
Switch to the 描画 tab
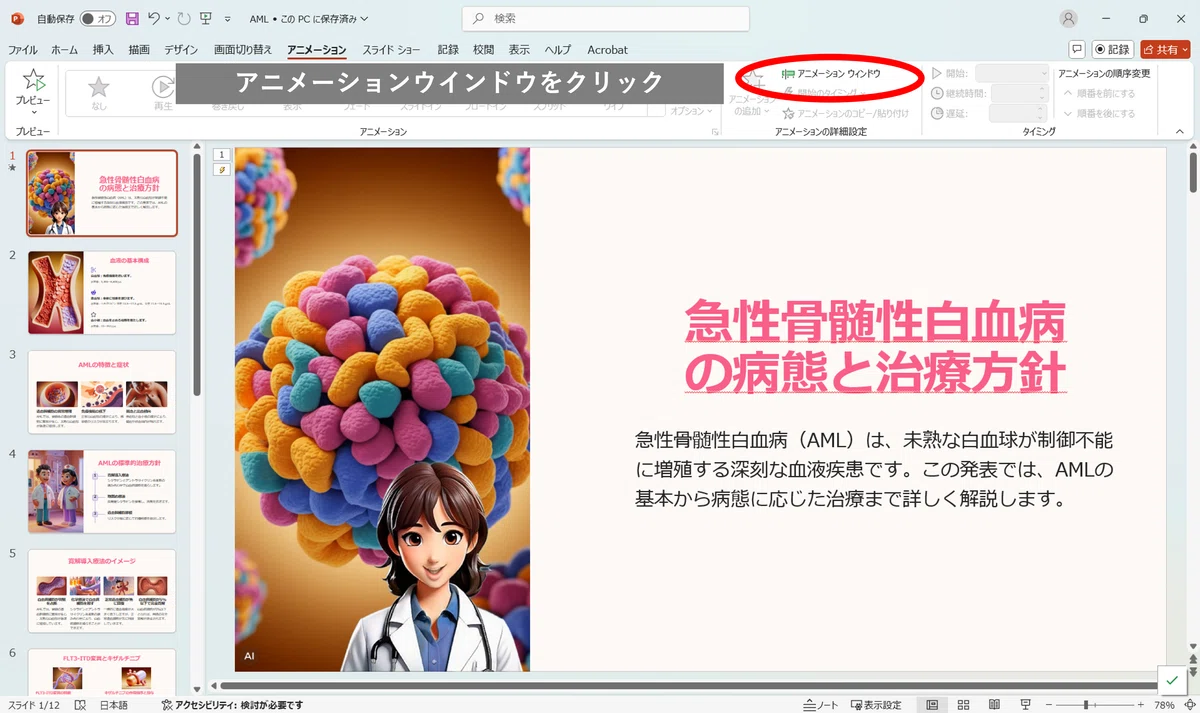point(139,50)
